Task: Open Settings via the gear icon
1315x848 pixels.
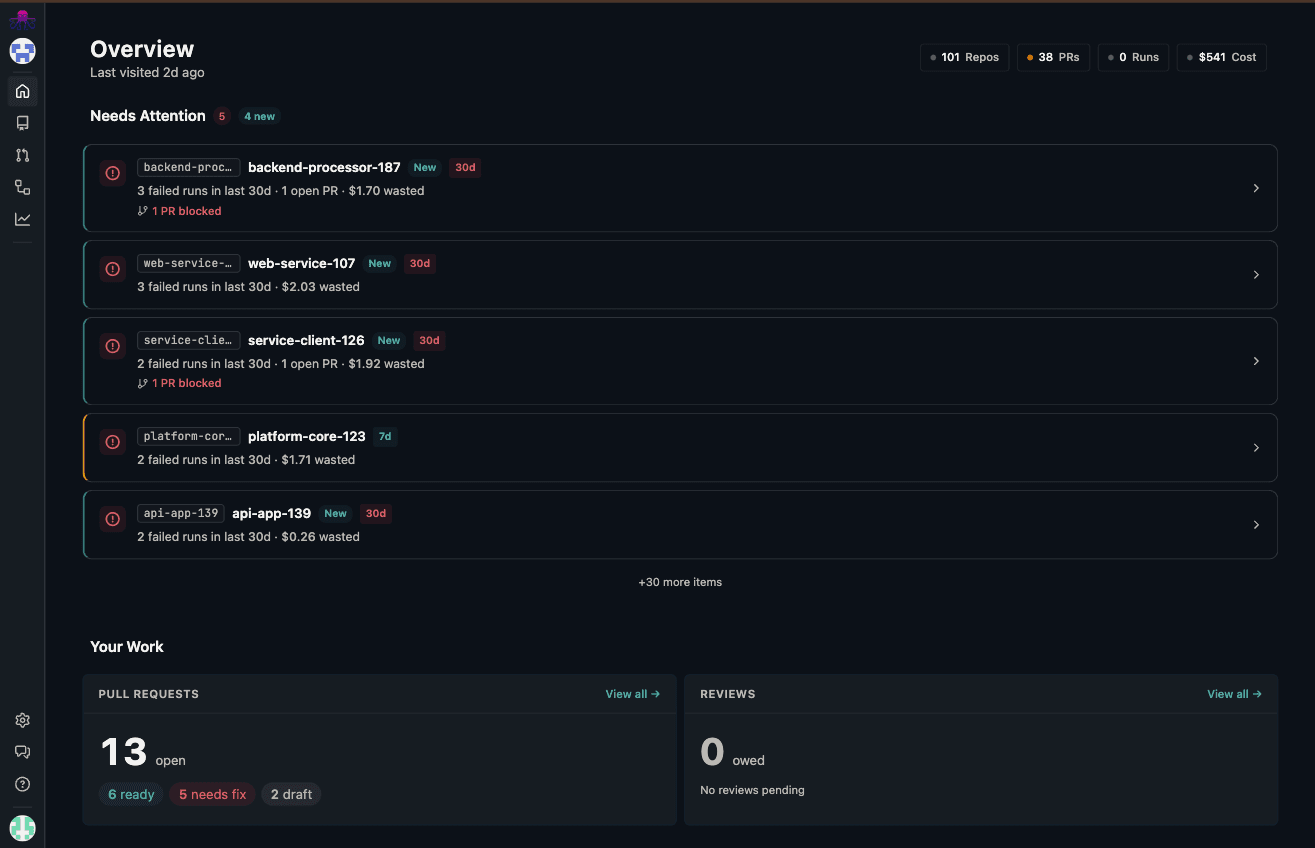Action: pos(22,719)
